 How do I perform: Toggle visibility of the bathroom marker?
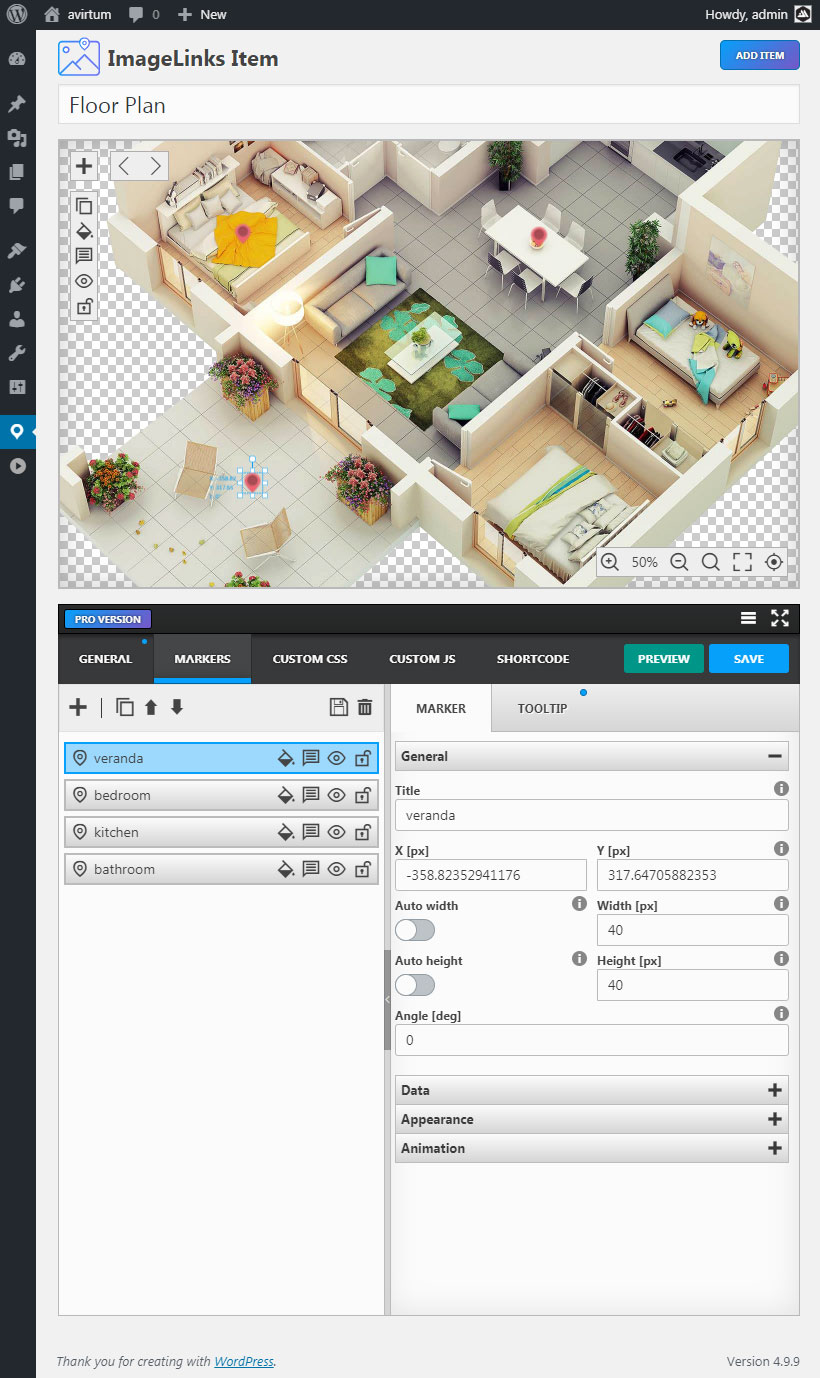(337, 869)
